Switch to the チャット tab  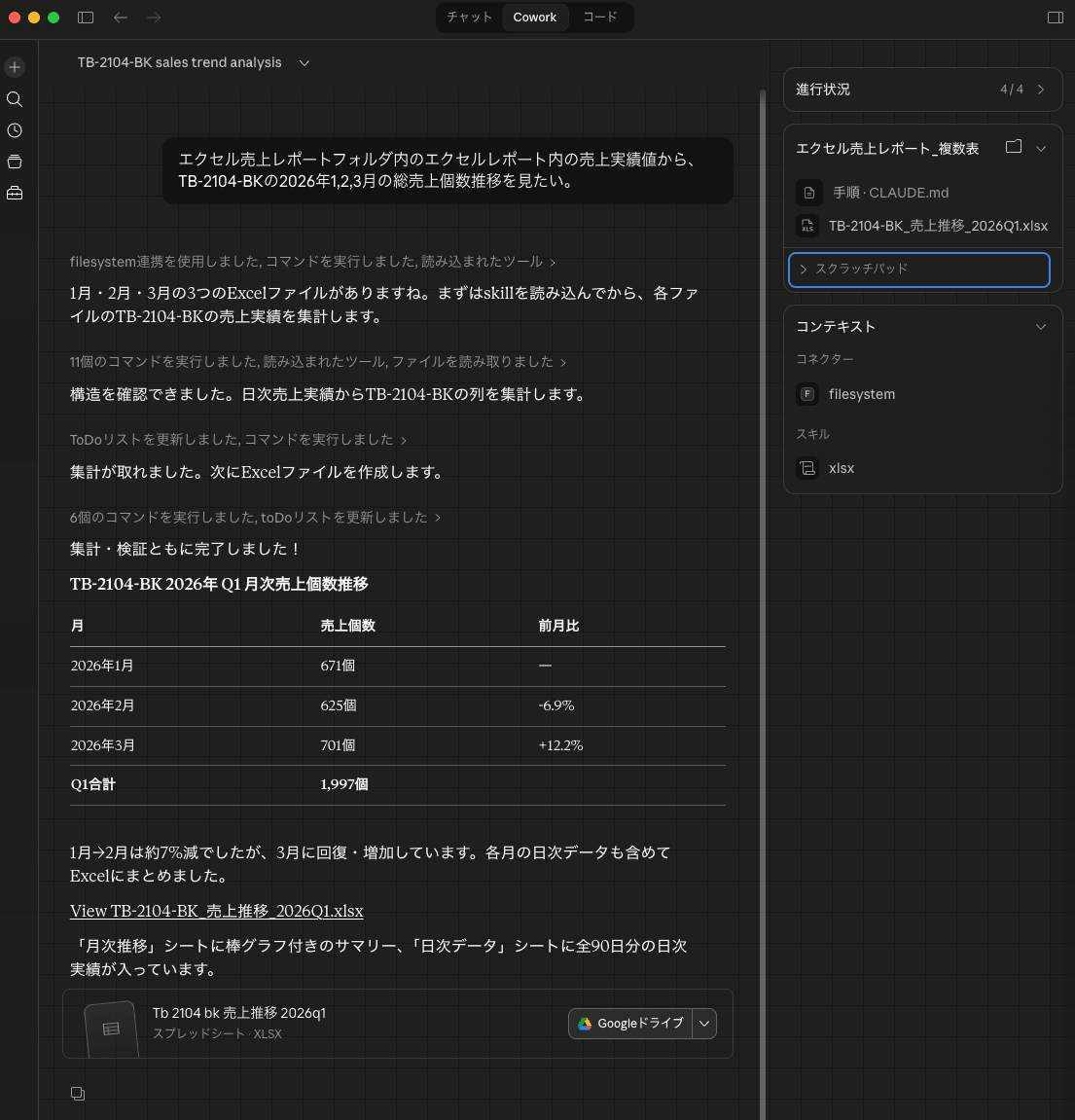coord(469,18)
